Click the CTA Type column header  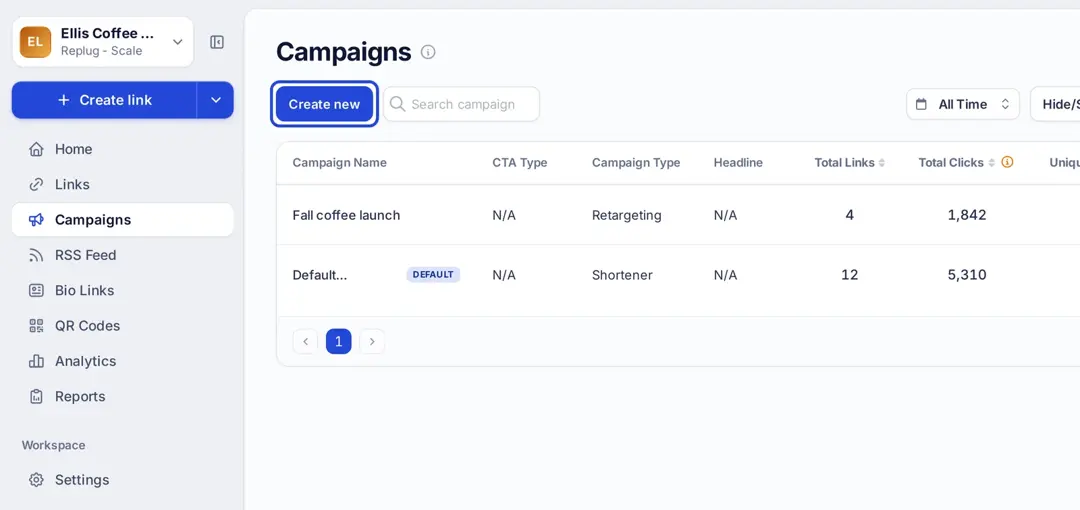coord(520,163)
